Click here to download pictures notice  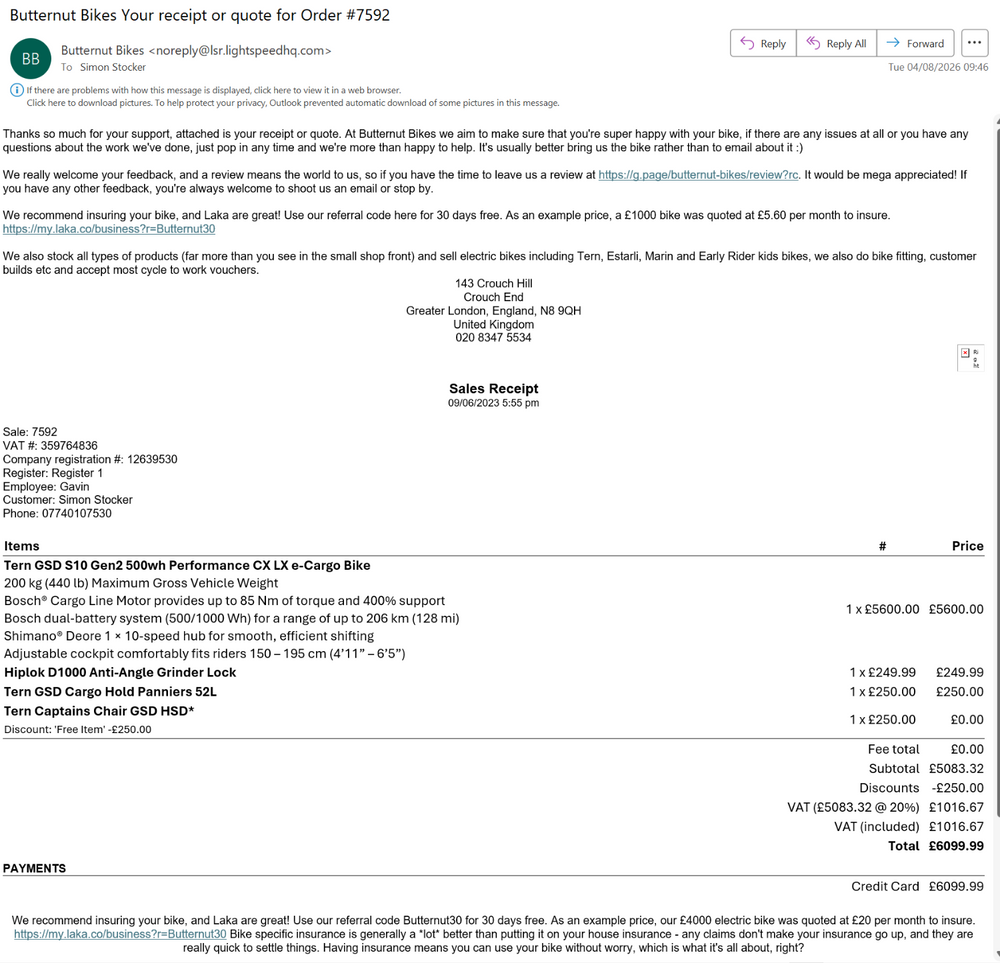click(293, 103)
